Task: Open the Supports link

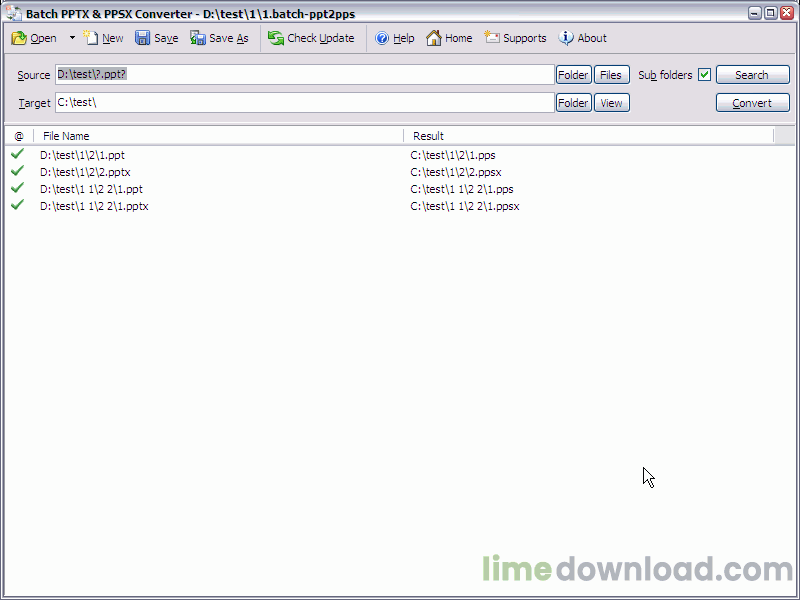Action: (515, 38)
